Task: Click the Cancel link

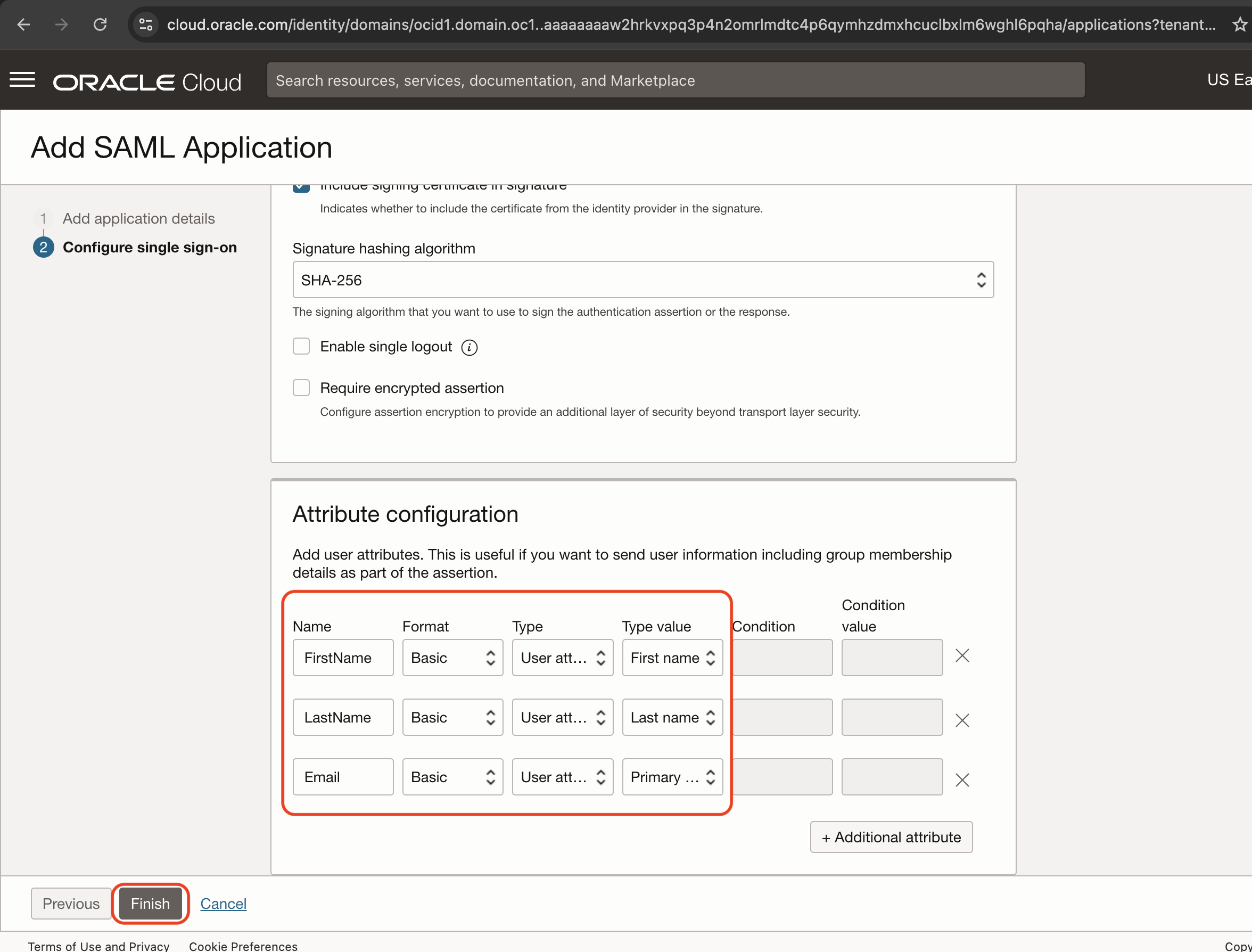Action: pyautogui.click(x=223, y=903)
